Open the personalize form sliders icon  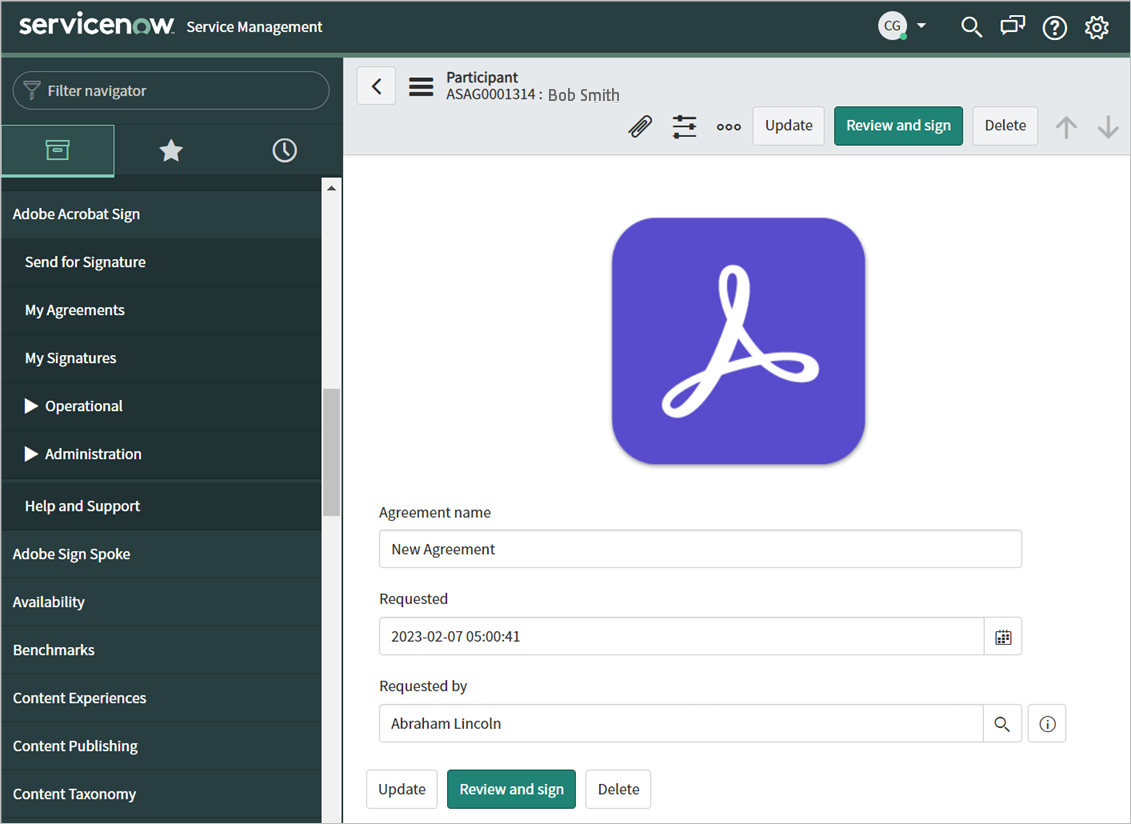684,126
